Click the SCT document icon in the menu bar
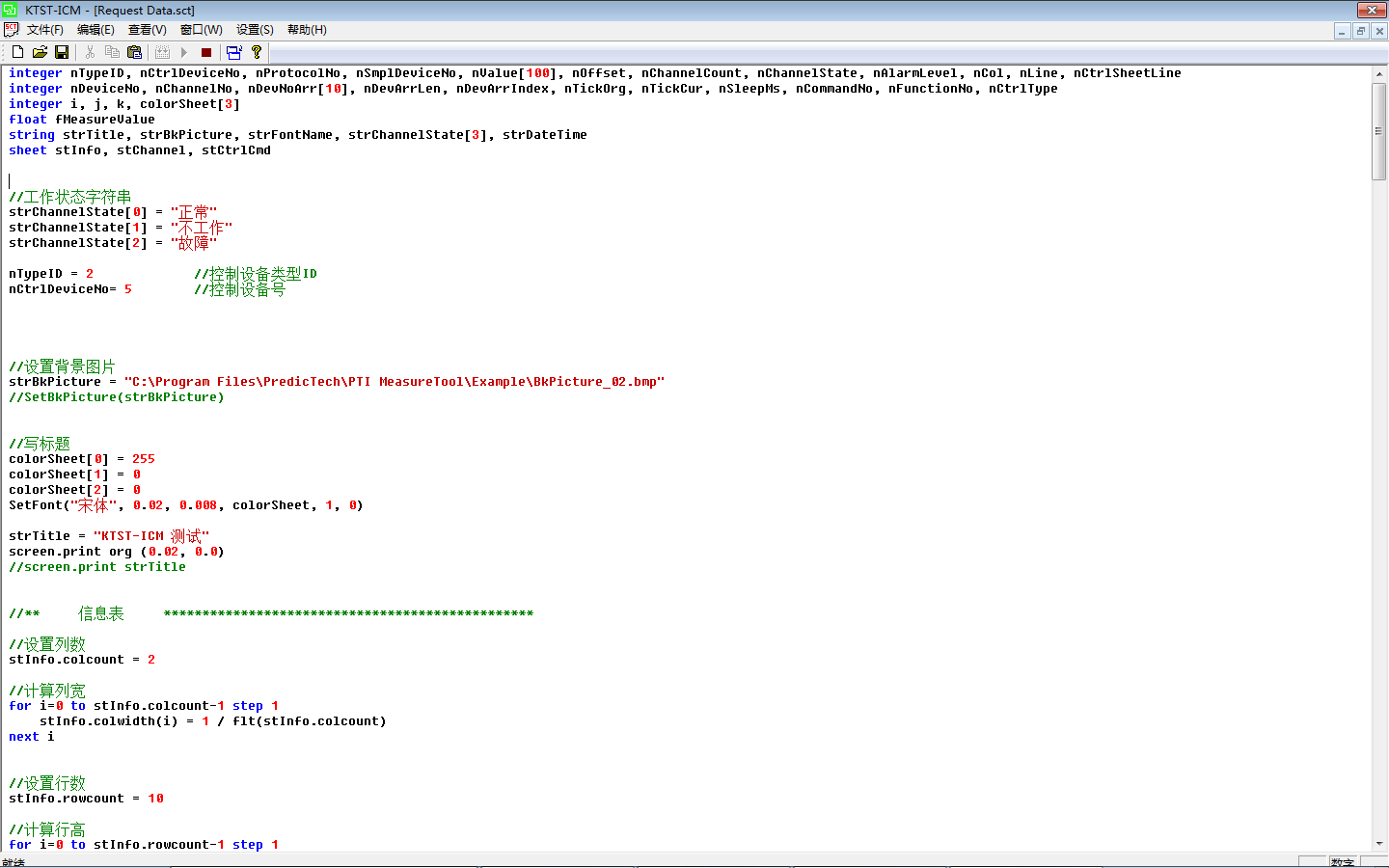 point(12,30)
